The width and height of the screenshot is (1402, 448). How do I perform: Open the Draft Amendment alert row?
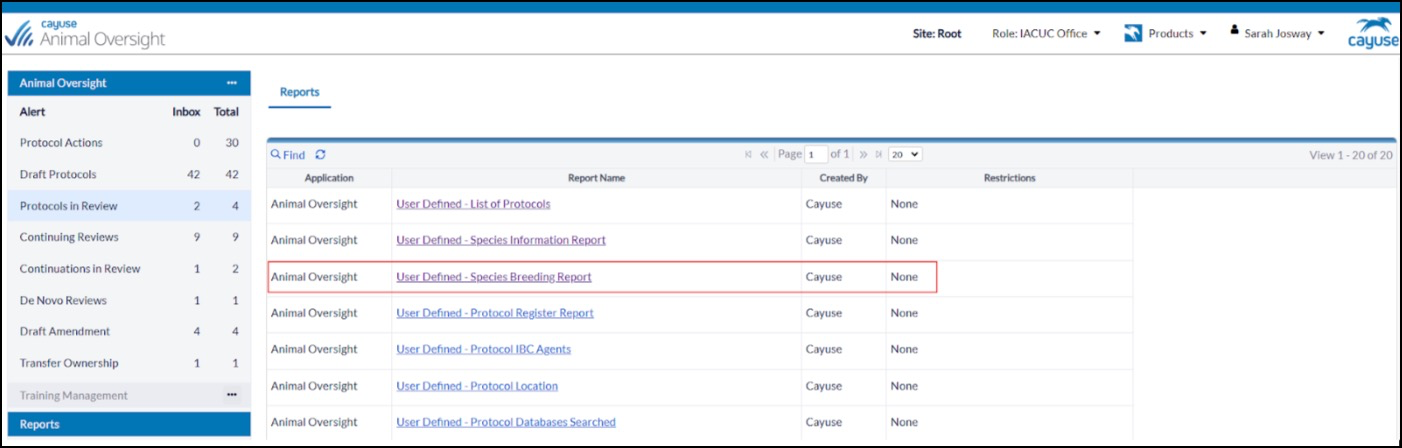pos(129,331)
